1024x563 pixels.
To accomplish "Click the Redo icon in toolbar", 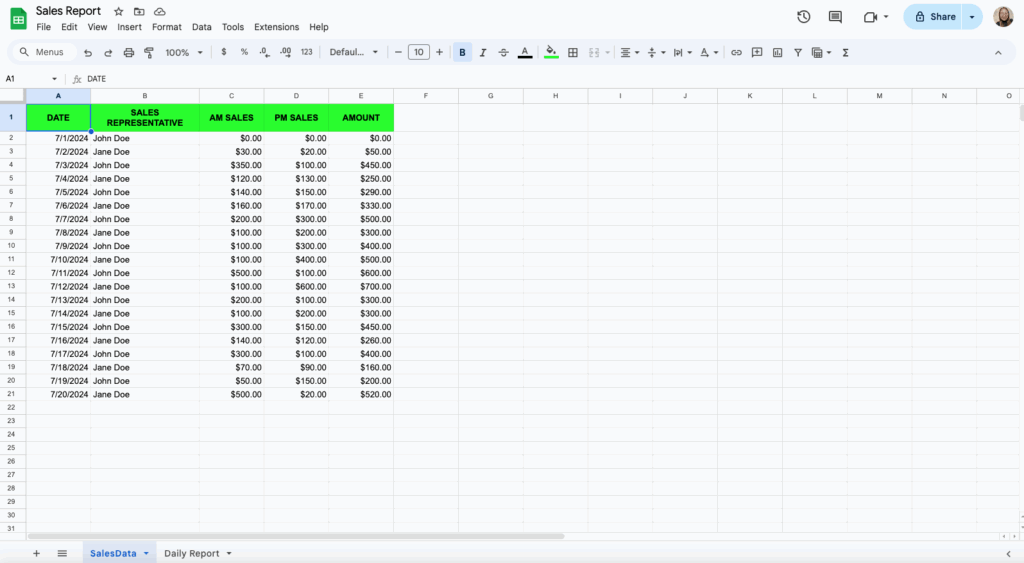I will click(x=108, y=52).
